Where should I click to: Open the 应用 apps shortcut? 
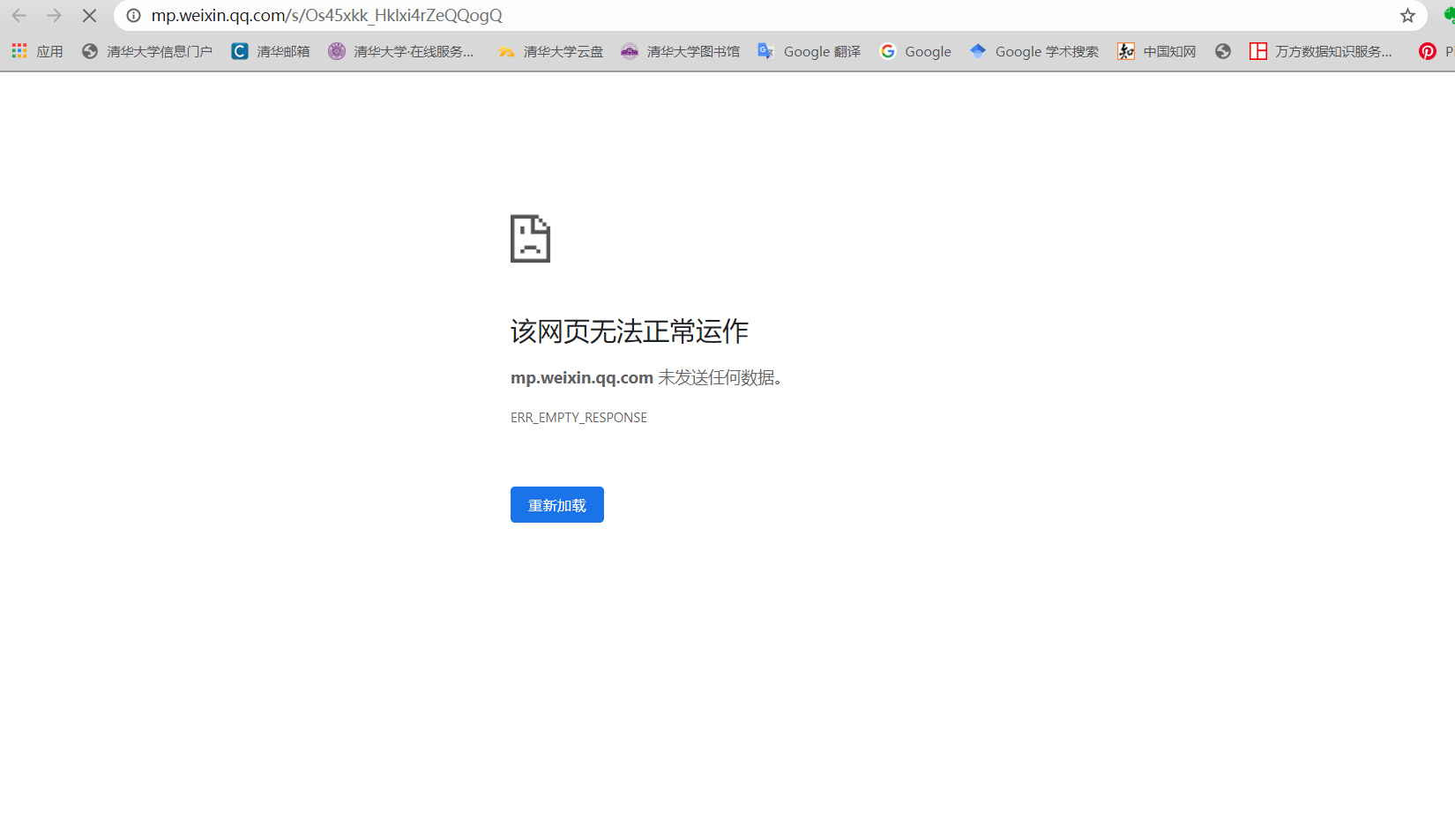[37, 51]
